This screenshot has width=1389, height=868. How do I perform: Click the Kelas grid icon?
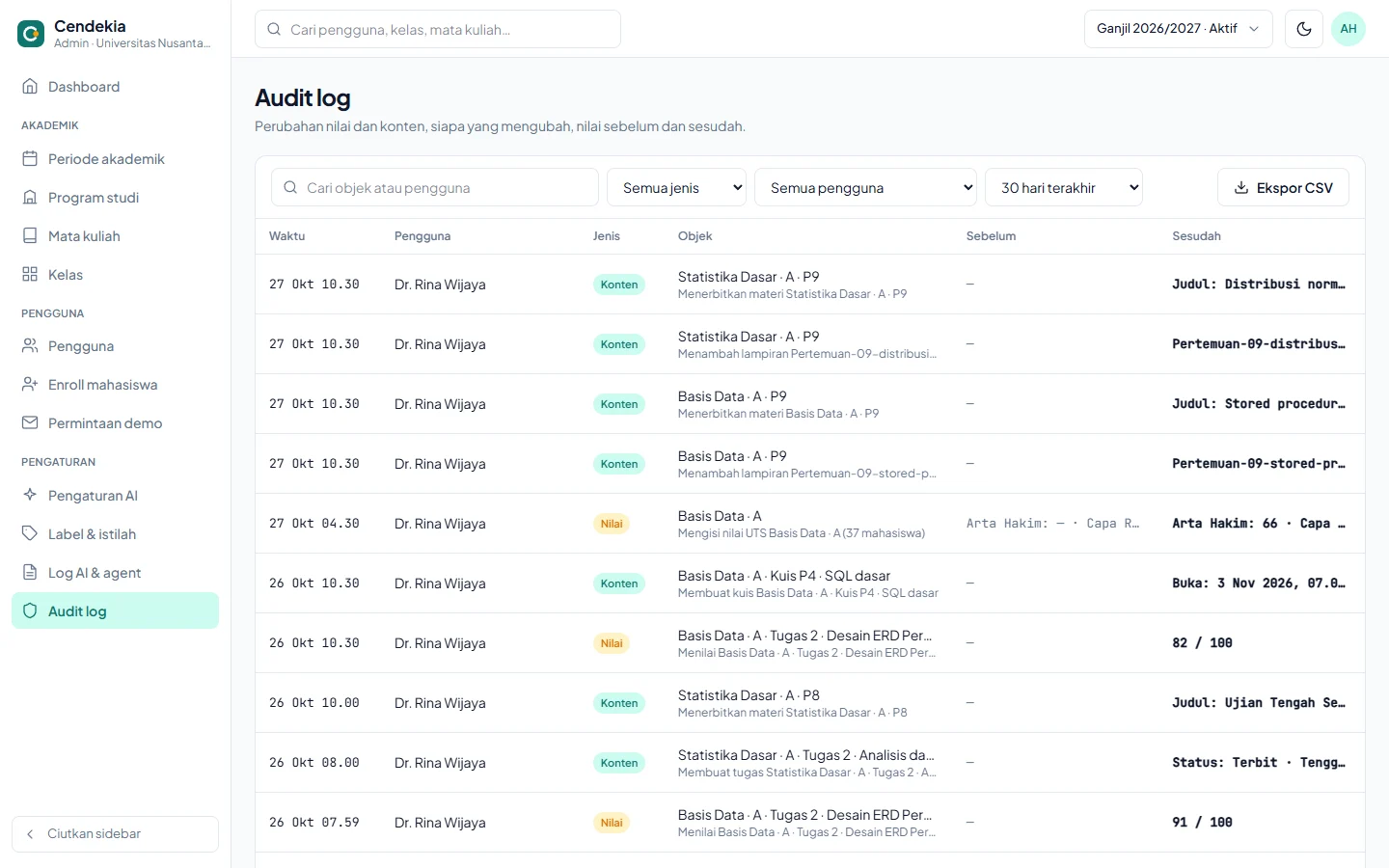[30, 274]
